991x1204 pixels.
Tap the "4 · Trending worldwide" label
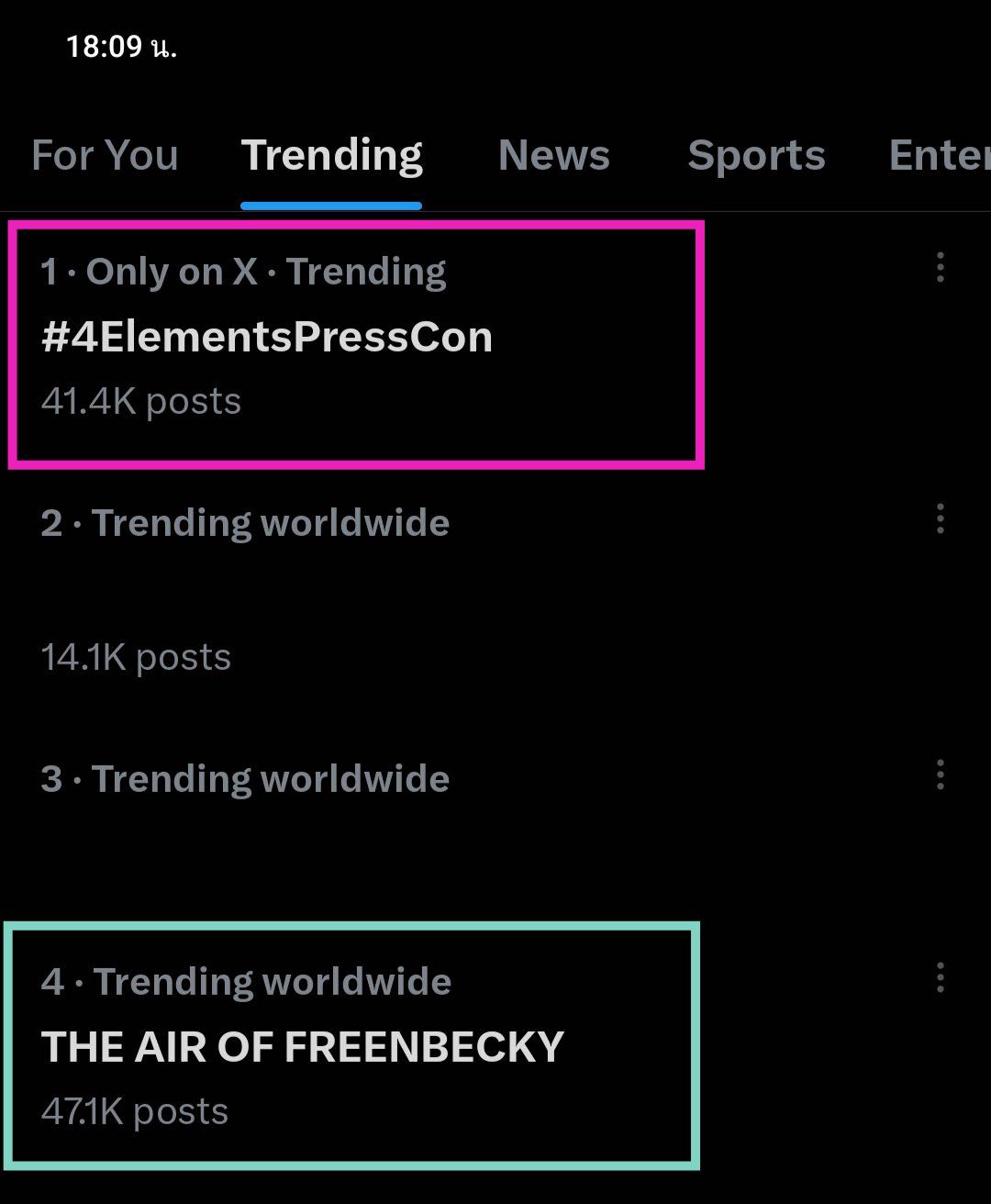[246, 982]
